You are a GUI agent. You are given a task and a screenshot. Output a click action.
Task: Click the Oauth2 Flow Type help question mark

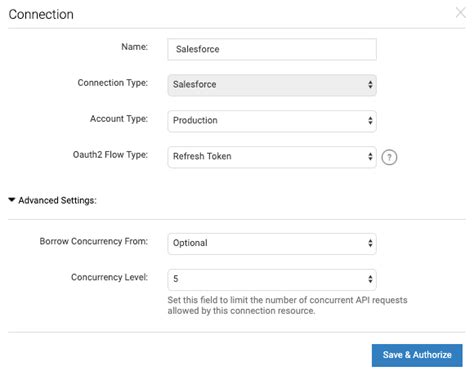click(389, 157)
